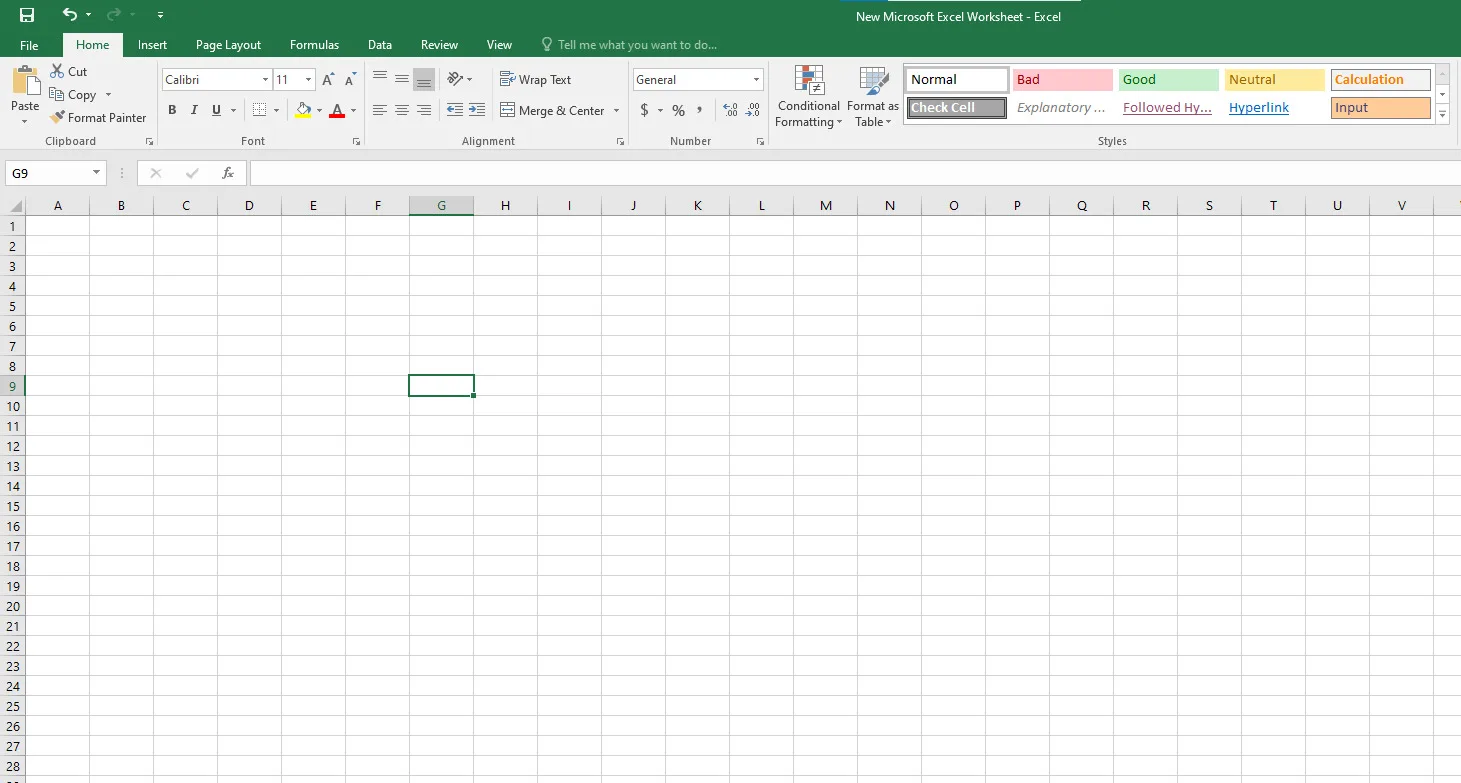The width and height of the screenshot is (1461, 783).
Task: Decrease indent in the cell
Action: pyautogui.click(x=455, y=110)
